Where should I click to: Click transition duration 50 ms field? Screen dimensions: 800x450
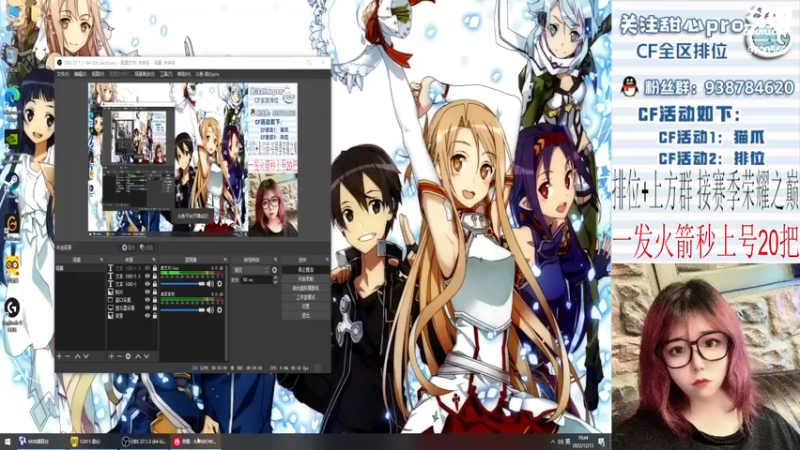[x=256, y=280]
